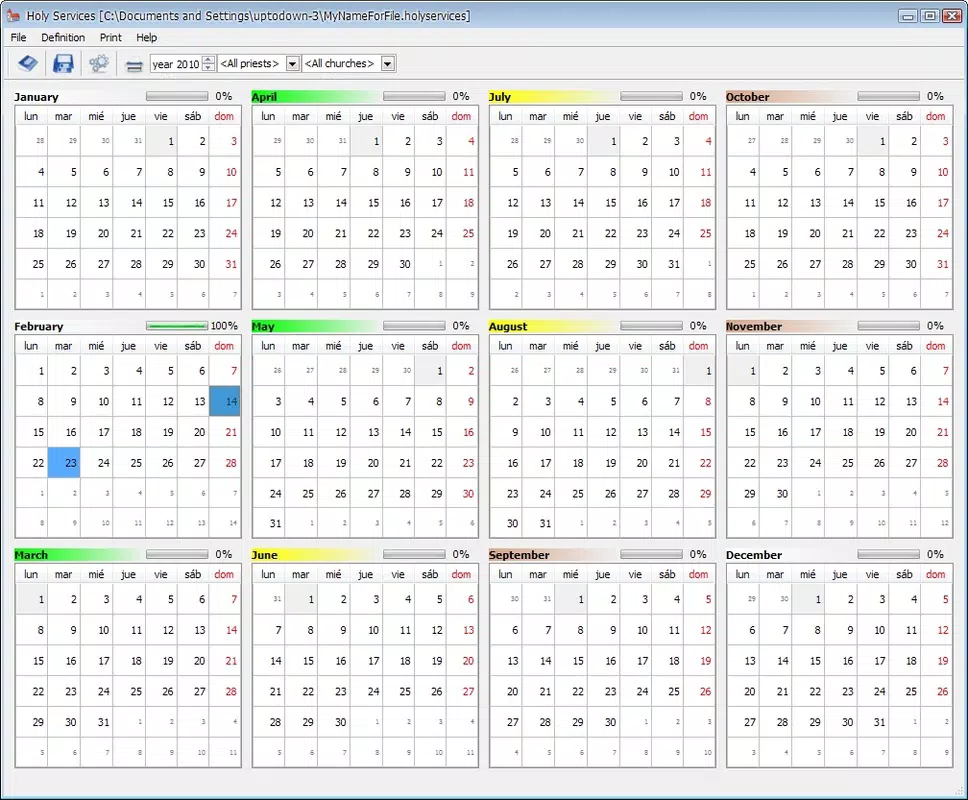
Task: Click the floppy disk save icon
Action: pyautogui.click(x=63, y=63)
